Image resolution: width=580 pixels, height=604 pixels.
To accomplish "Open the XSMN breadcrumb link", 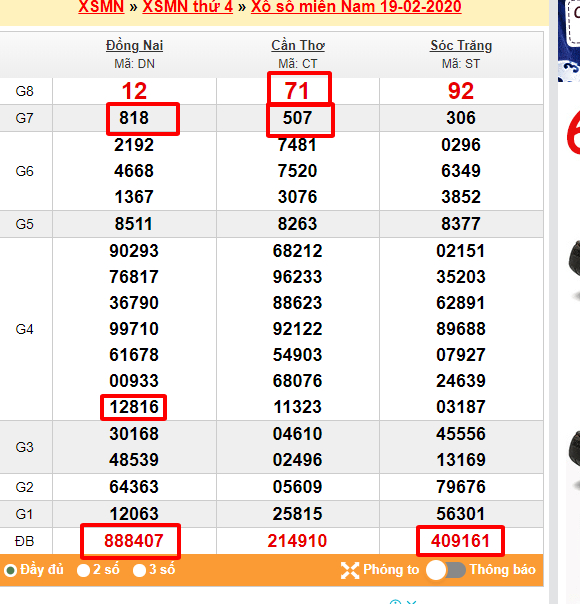I will [x=101, y=7].
